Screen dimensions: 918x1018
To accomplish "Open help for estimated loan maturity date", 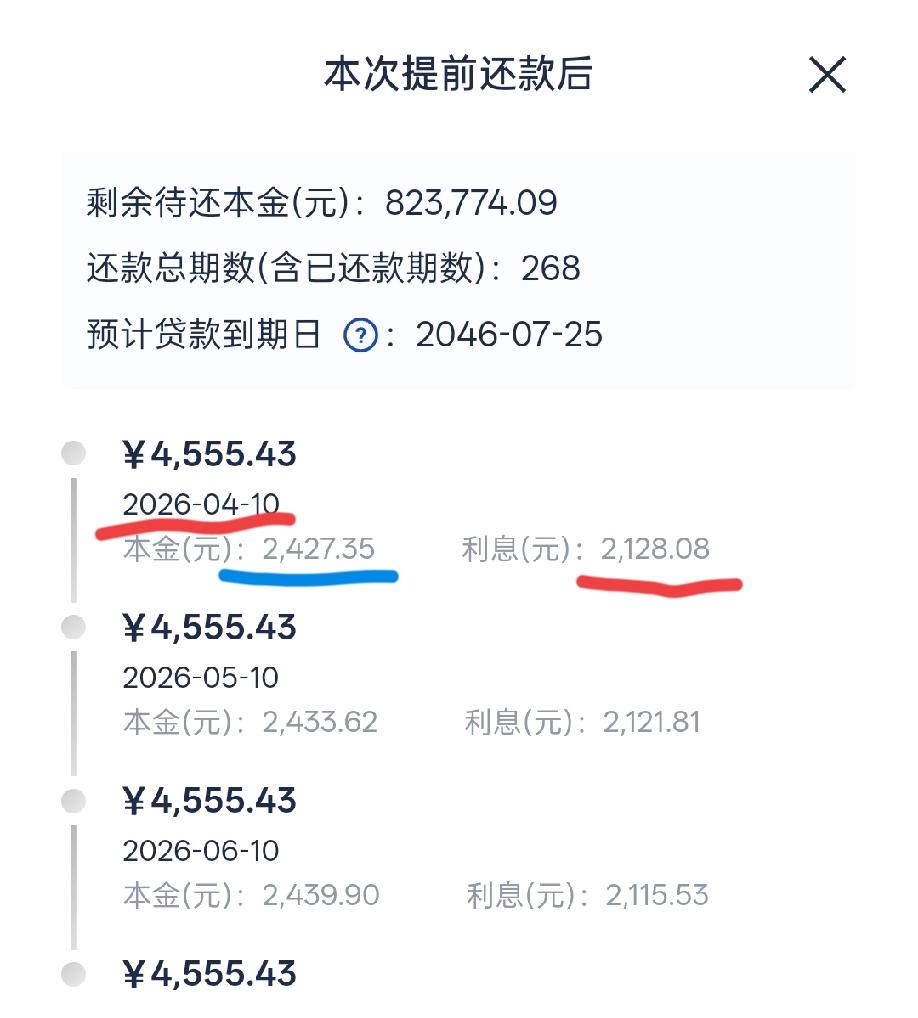I will tap(360, 335).
